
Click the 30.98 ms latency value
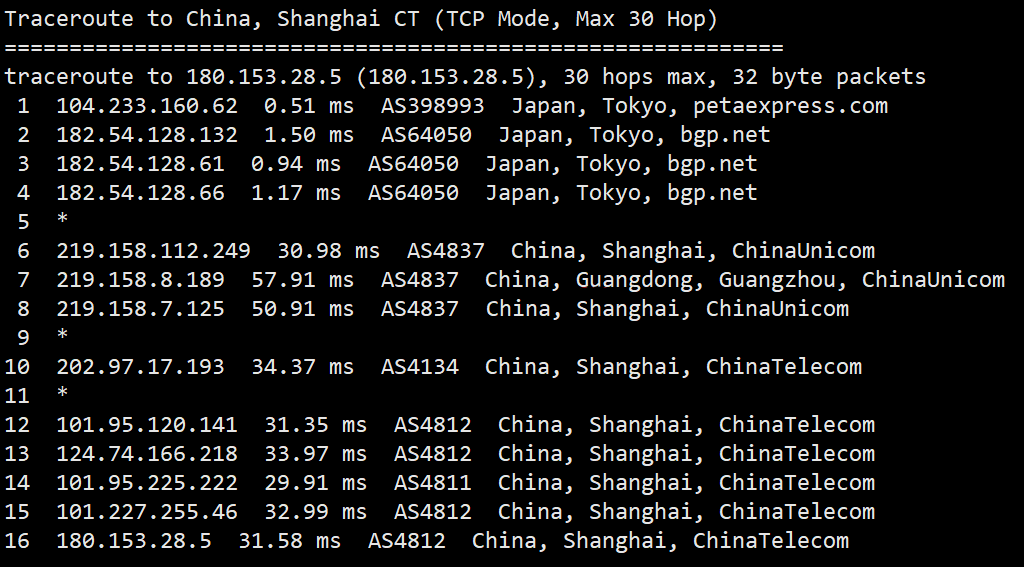[328, 250]
